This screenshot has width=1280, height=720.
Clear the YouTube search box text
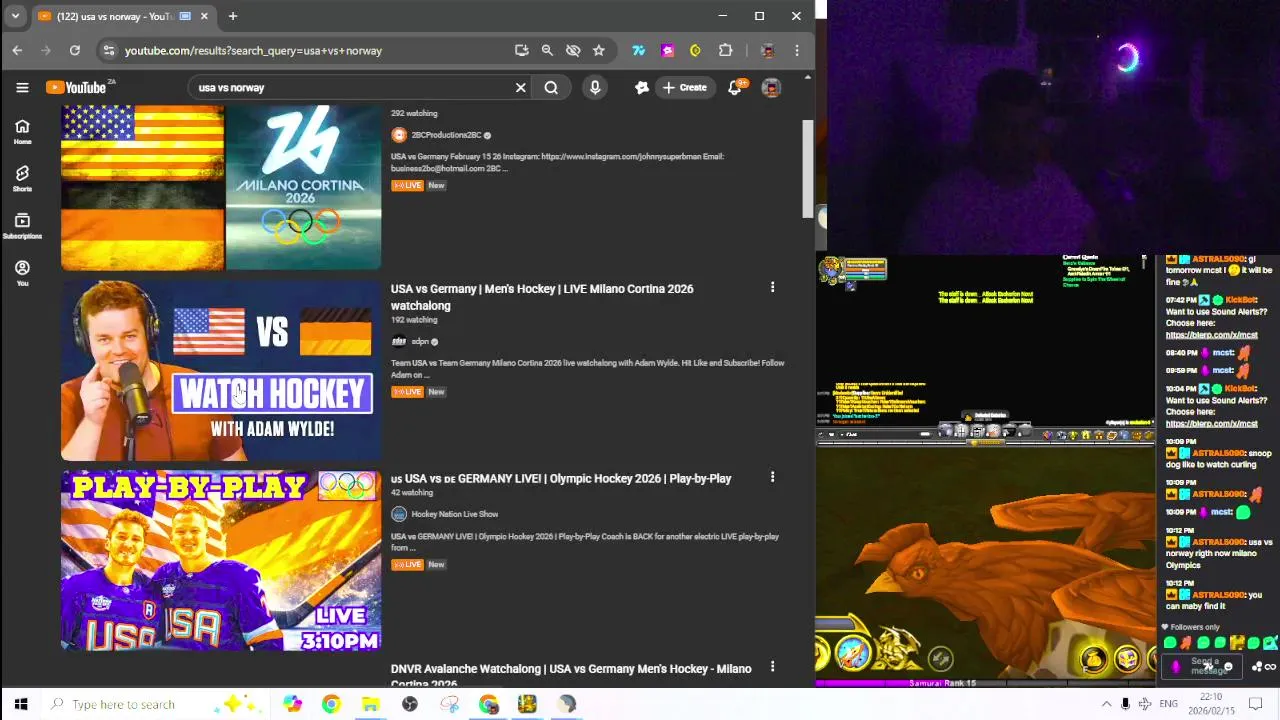pos(520,87)
